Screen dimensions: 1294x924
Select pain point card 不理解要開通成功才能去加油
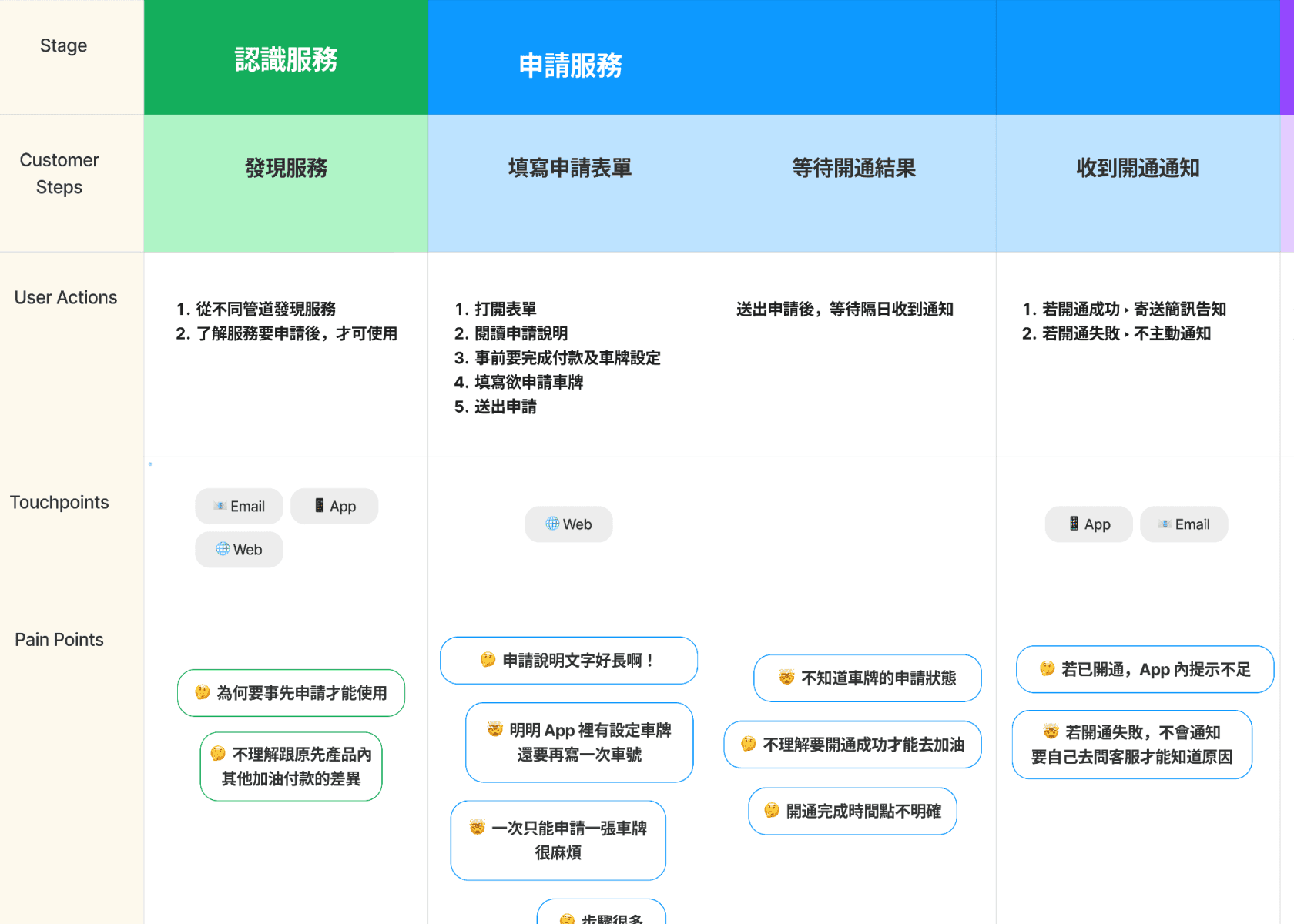pyautogui.click(x=853, y=745)
